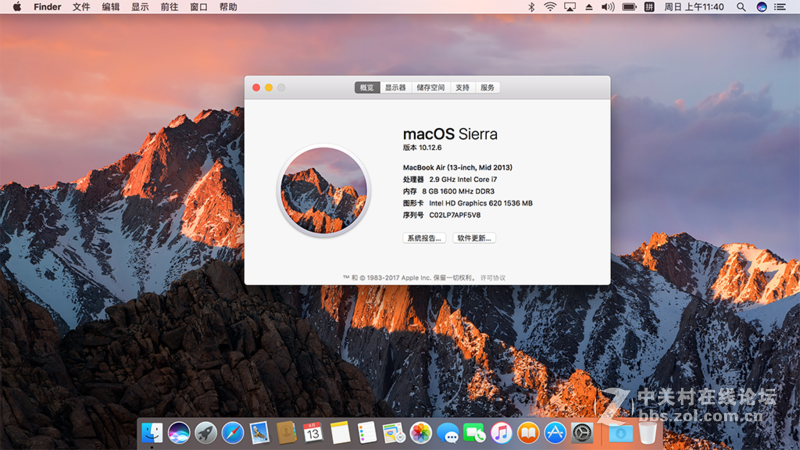The height and width of the screenshot is (450, 800).
Task: Switch to the 服务 tab
Action: tap(487, 88)
